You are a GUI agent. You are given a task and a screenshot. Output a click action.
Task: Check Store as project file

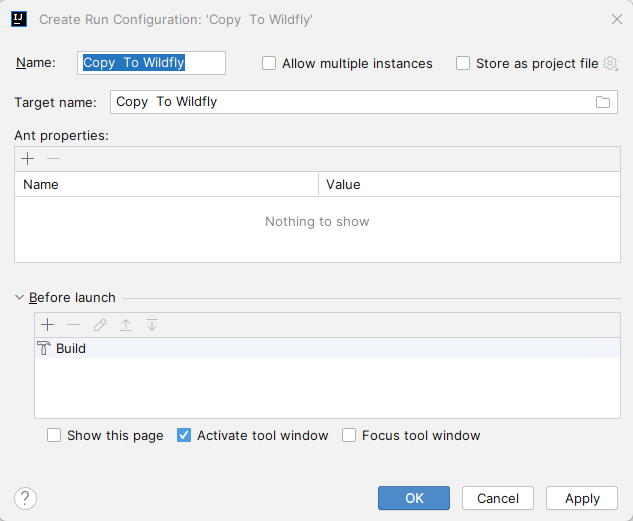pos(463,63)
